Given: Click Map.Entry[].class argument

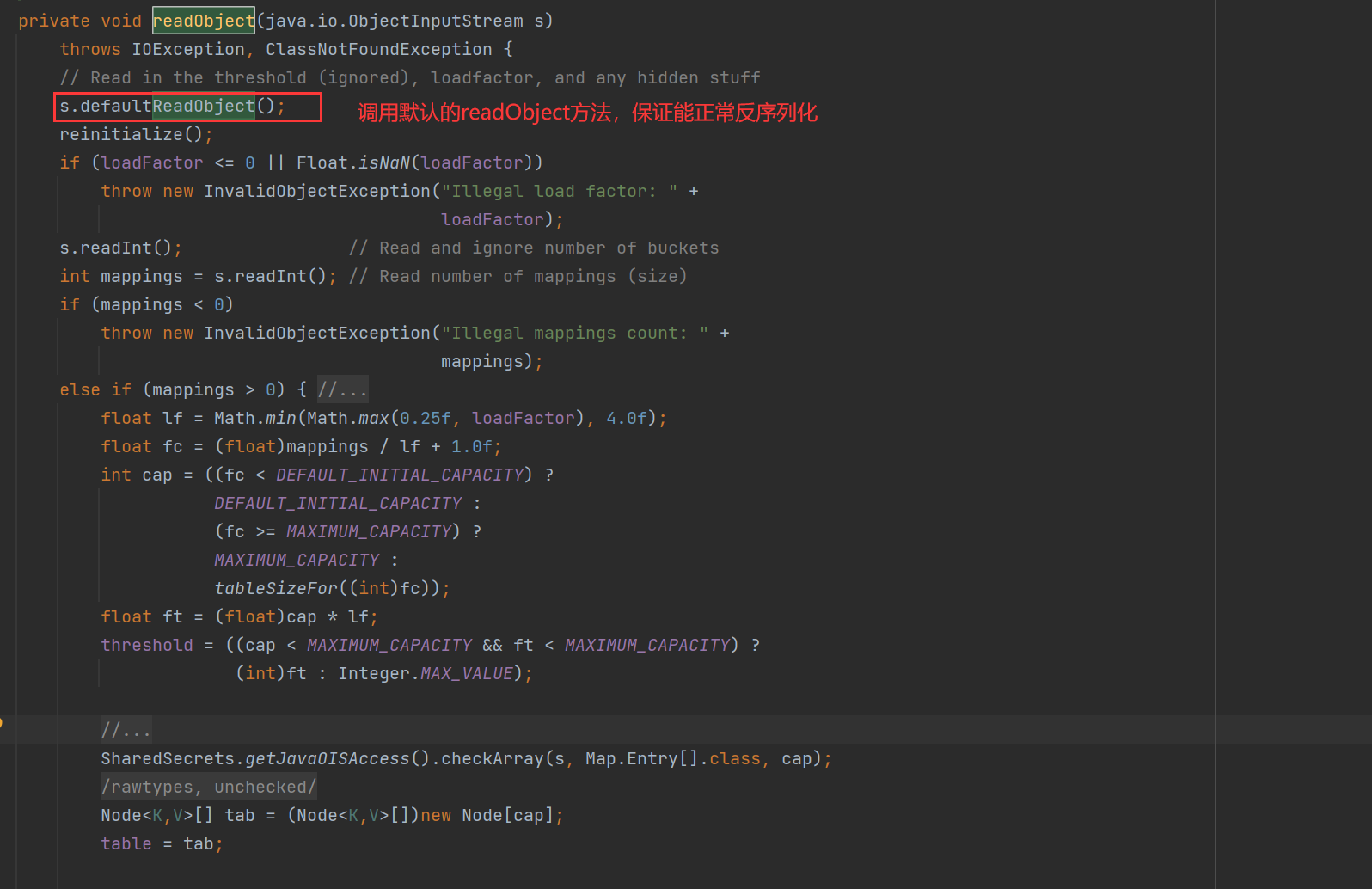Looking at the screenshot, I should [x=673, y=758].
